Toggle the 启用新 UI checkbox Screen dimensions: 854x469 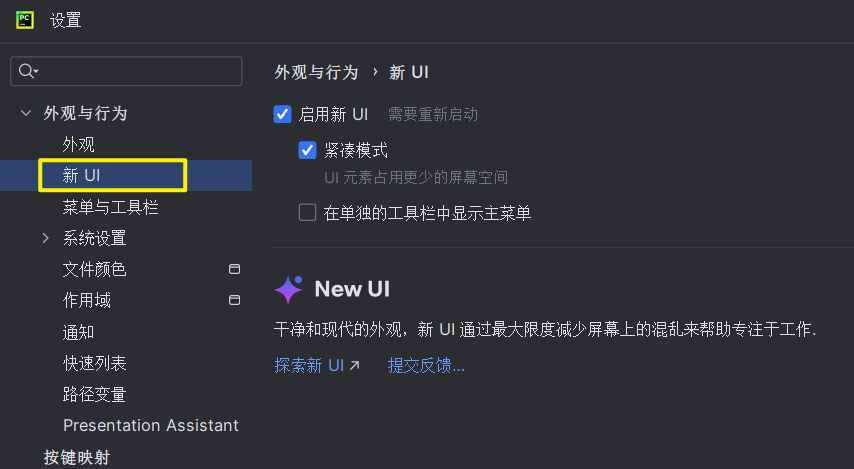click(x=282, y=114)
